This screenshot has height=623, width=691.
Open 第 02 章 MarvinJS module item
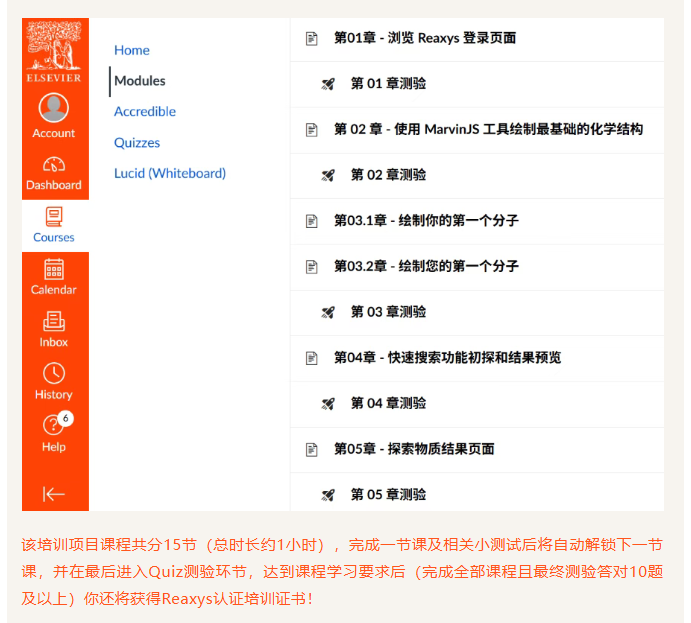488,129
